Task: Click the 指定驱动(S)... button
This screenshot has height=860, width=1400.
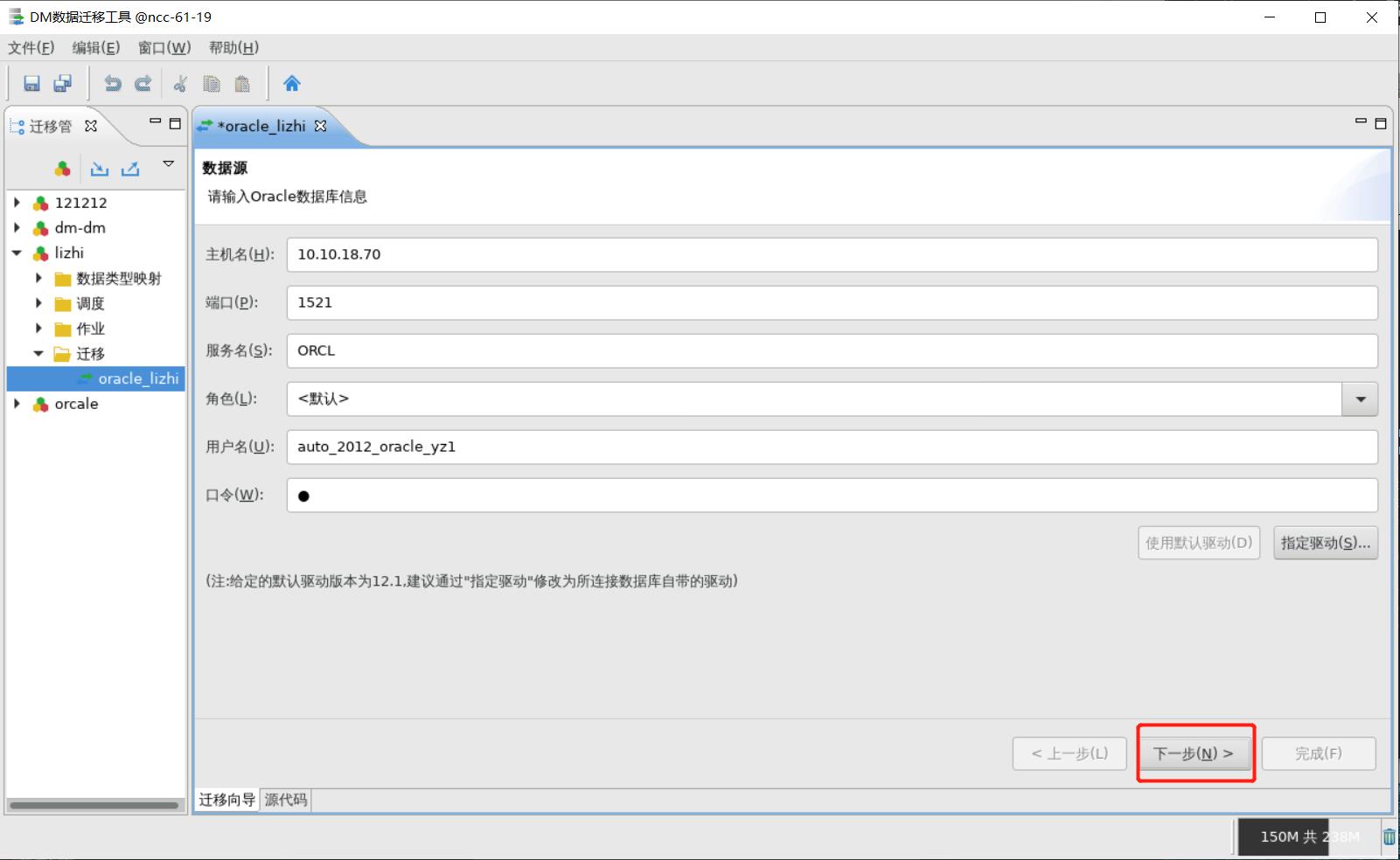Action: coord(1326,543)
